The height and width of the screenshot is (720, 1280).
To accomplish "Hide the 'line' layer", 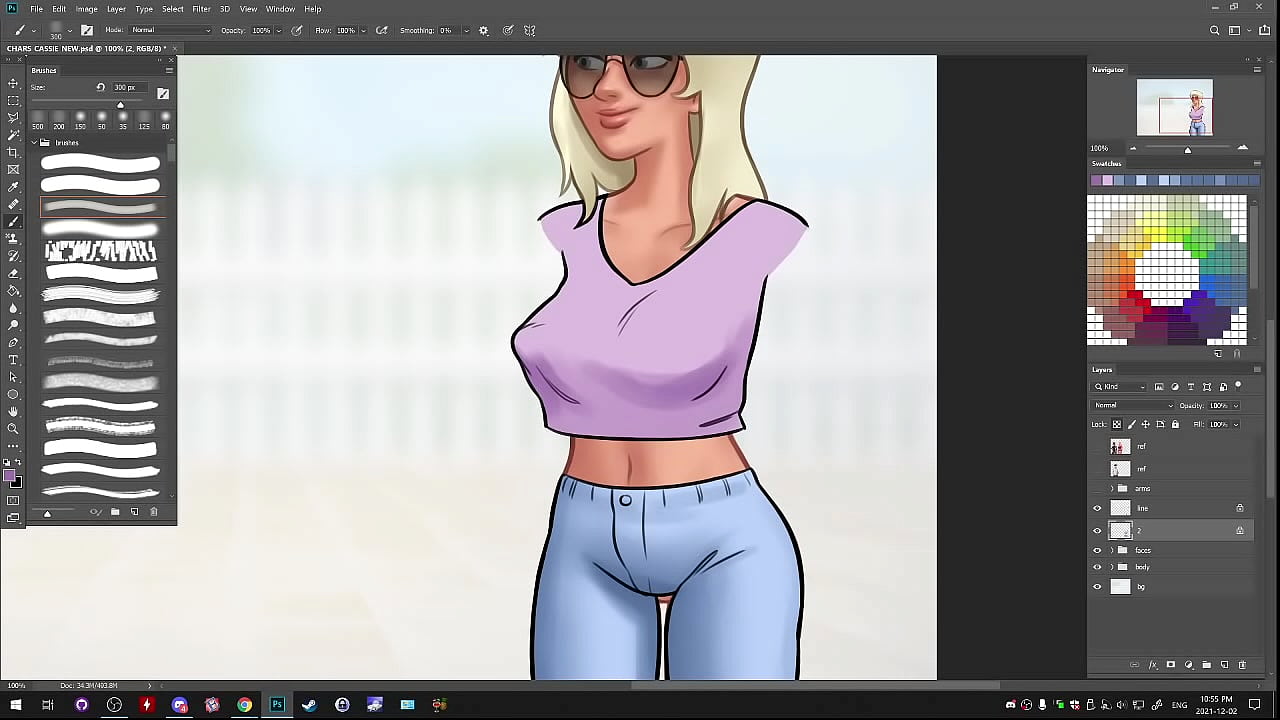I will [1097, 508].
